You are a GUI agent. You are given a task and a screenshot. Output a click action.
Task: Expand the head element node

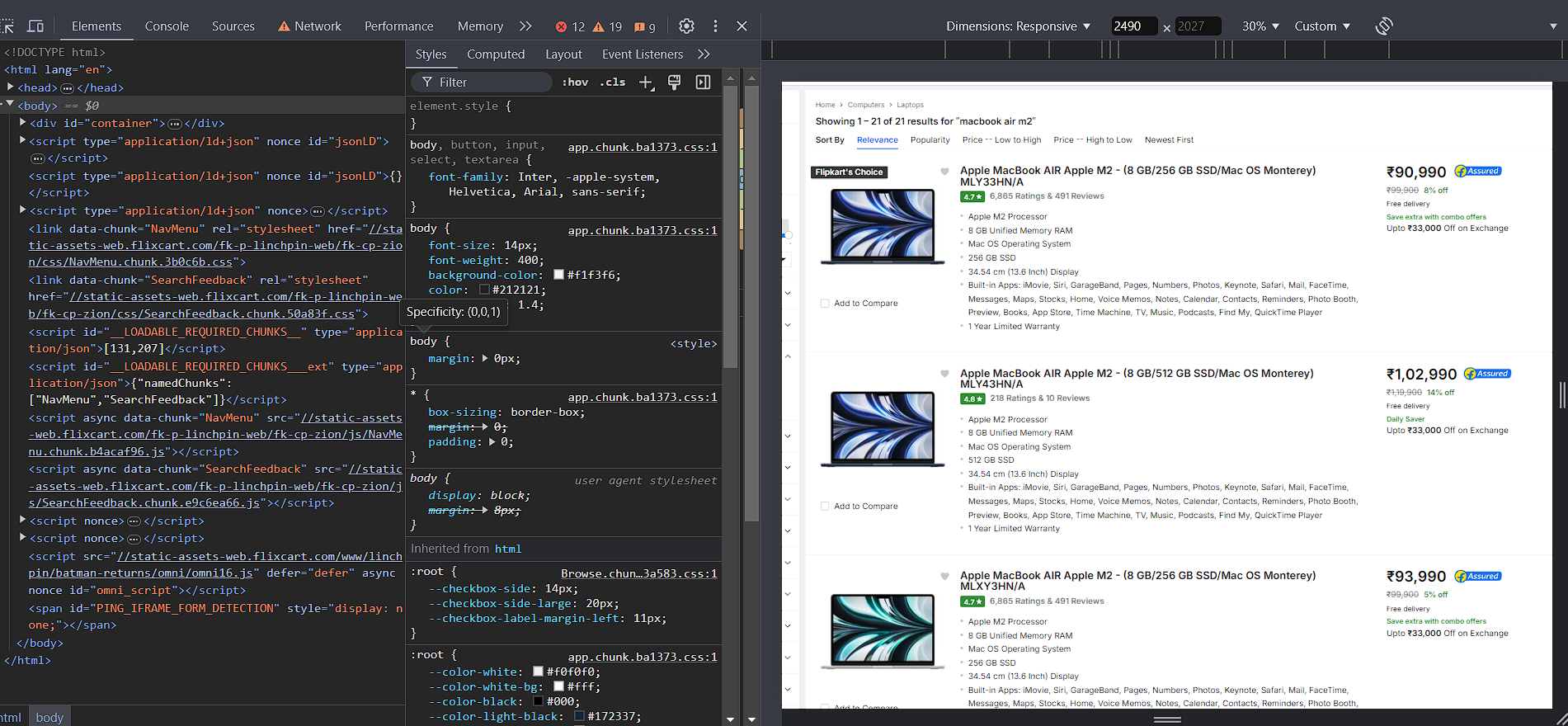pos(10,87)
